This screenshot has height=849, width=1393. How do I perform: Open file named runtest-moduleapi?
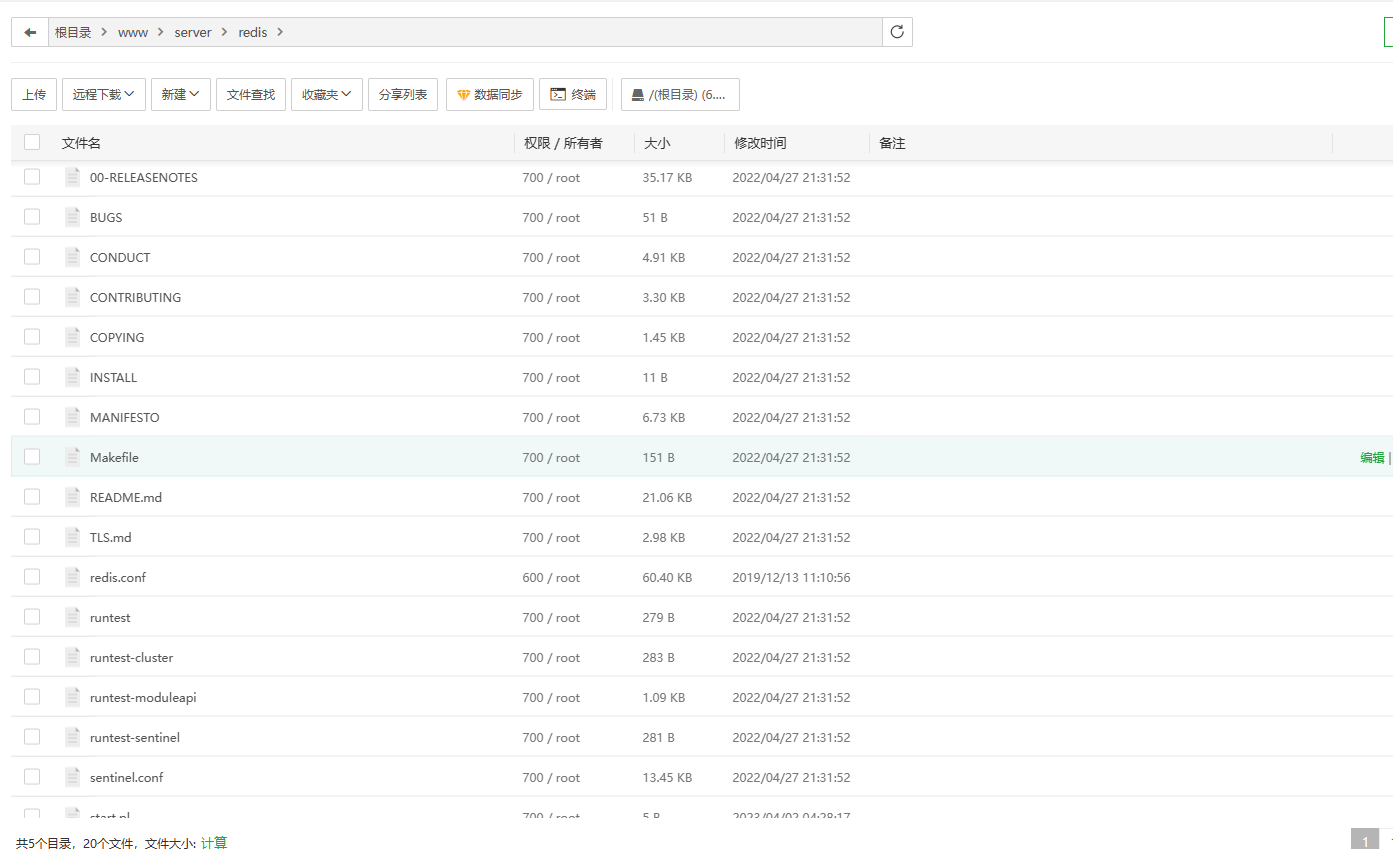[x=143, y=697]
